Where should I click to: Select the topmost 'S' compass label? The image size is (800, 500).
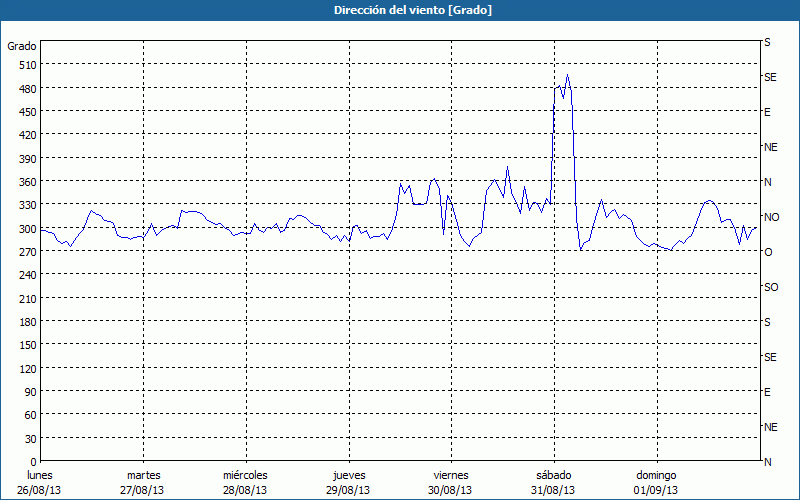[x=768, y=43]
